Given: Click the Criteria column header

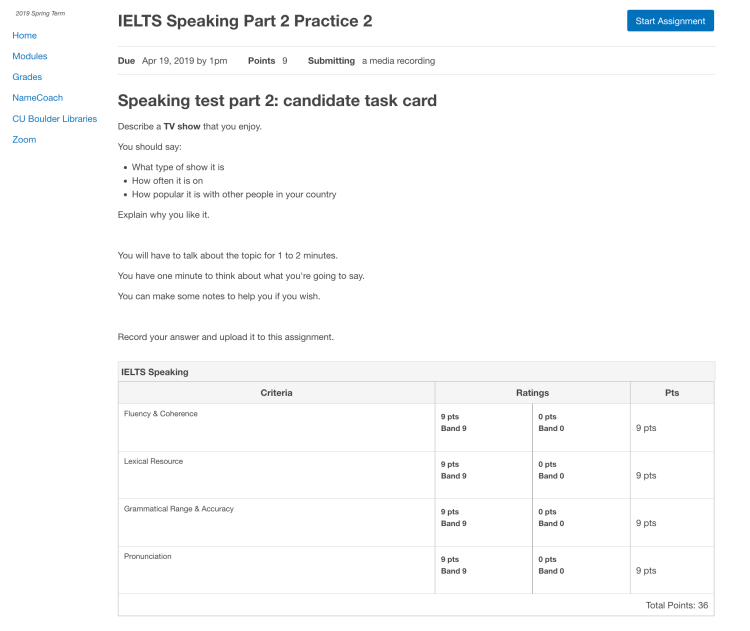Looking at the screenshot, I should pyautogui.click(x=276, y=393).
